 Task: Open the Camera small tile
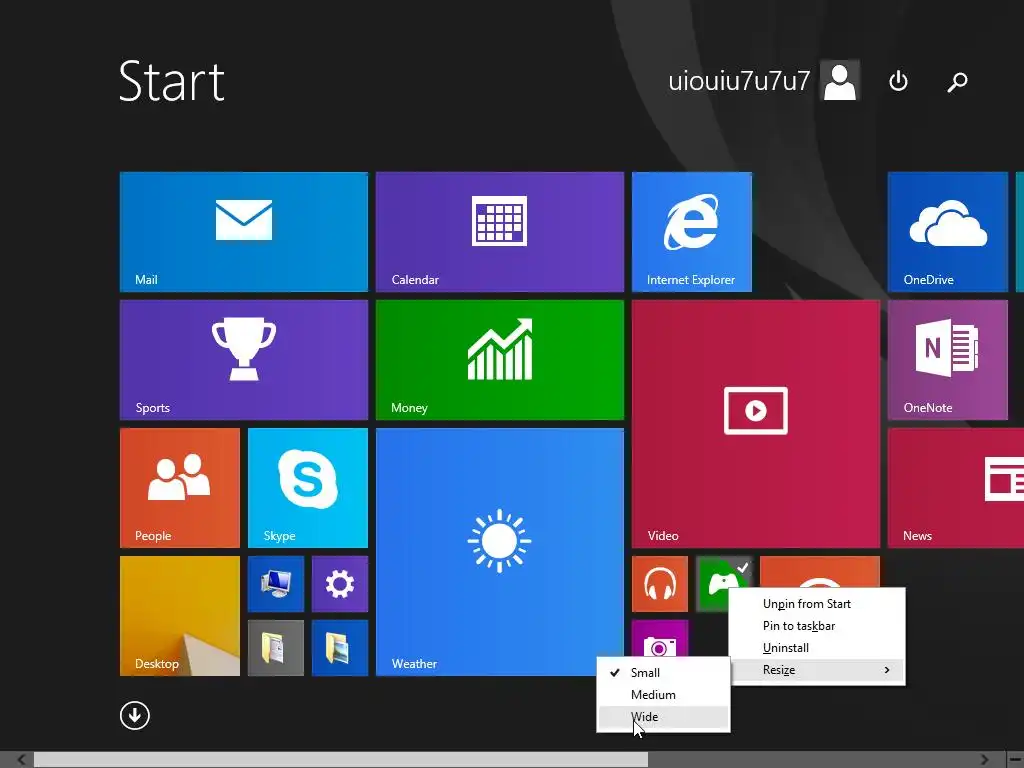tap(660, 639)
